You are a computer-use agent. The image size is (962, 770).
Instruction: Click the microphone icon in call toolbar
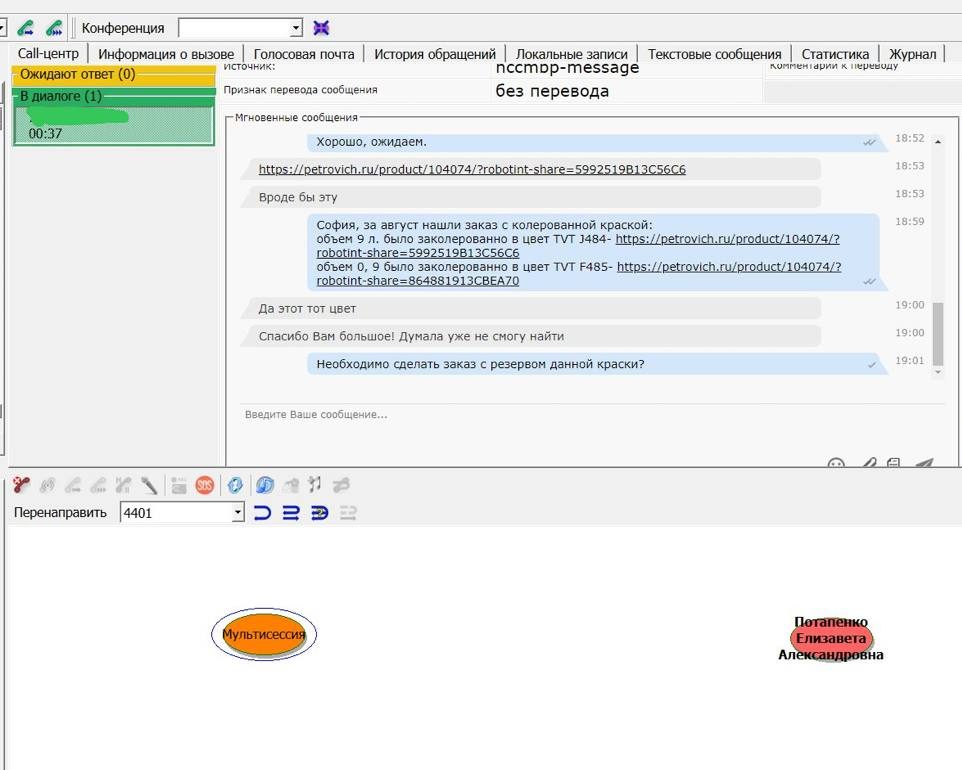click(150, 486)
